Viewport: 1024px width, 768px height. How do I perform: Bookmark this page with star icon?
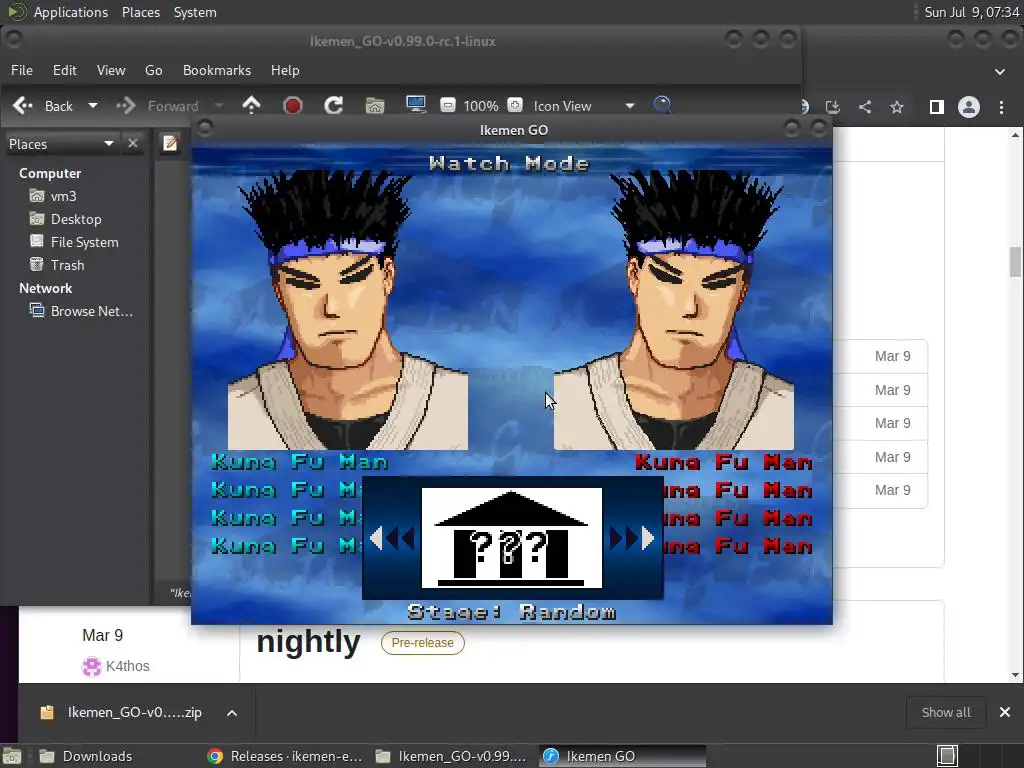click(x=897, y=107)
